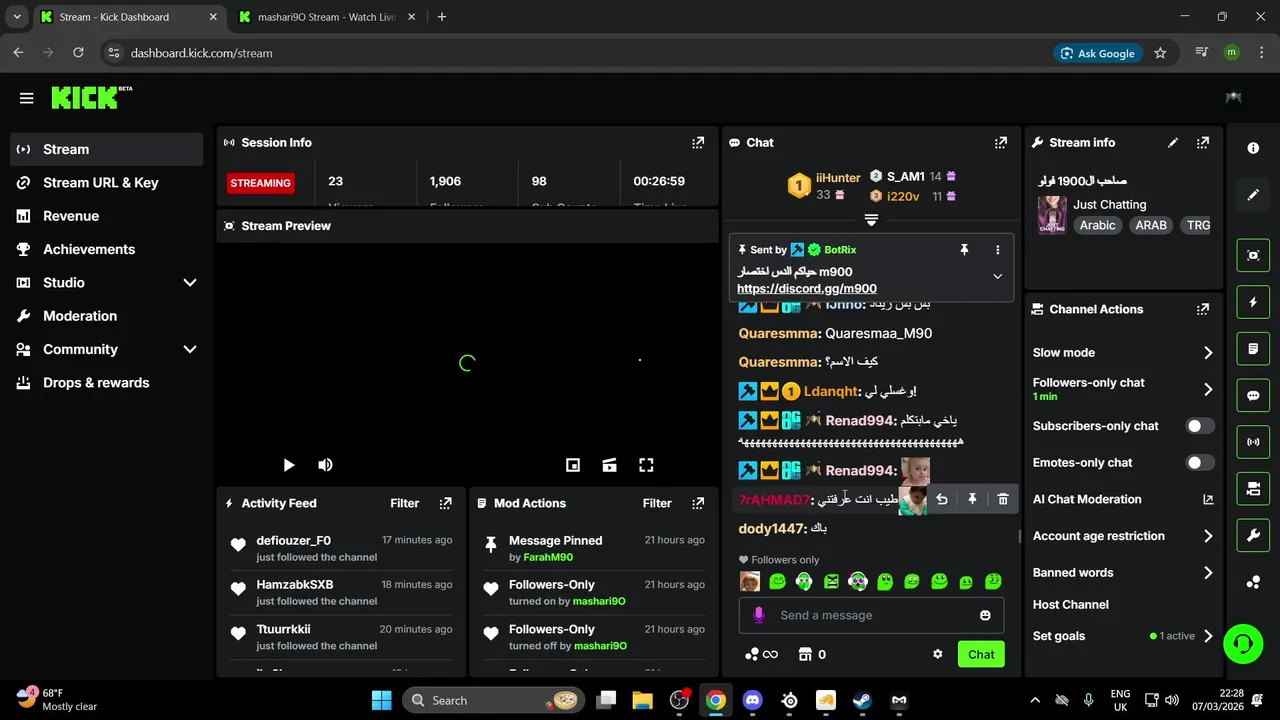
Task: Open Steam from the taskbar
Action: coord(862,700)
